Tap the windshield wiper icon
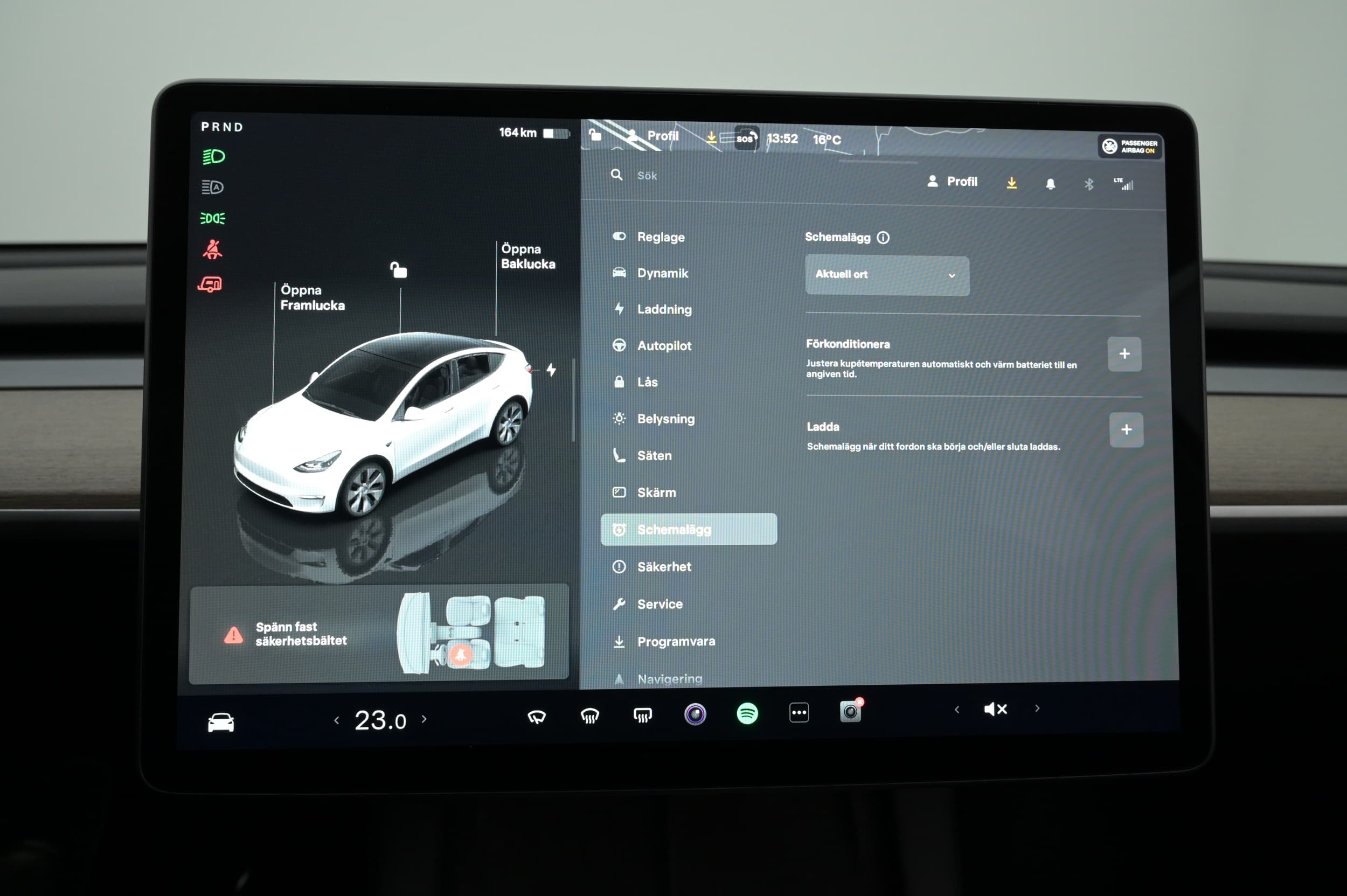1347x896 pixels. (x=536, y=717)
